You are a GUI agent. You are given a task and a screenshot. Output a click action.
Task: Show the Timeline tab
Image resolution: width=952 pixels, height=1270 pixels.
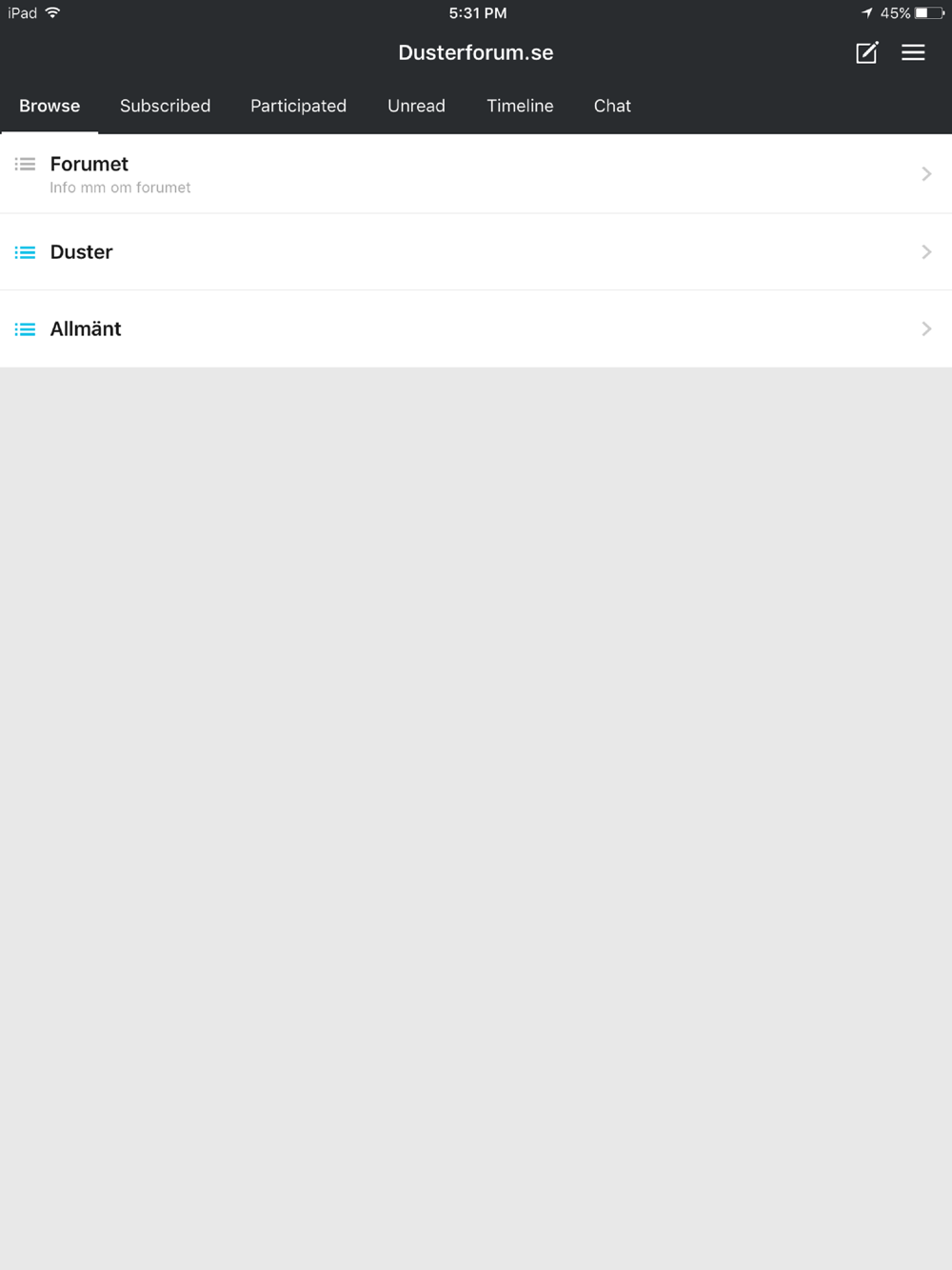(x=520, y=106)
